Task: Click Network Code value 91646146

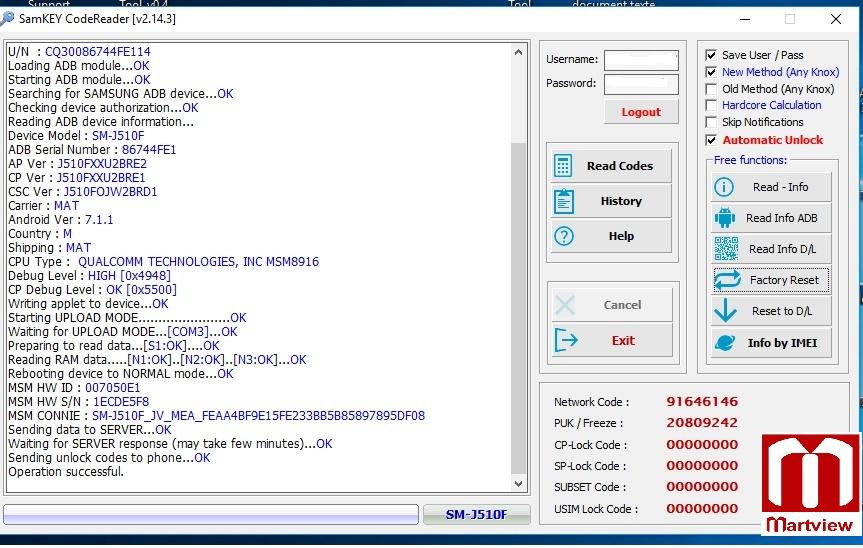Action: tap(702, 402)
